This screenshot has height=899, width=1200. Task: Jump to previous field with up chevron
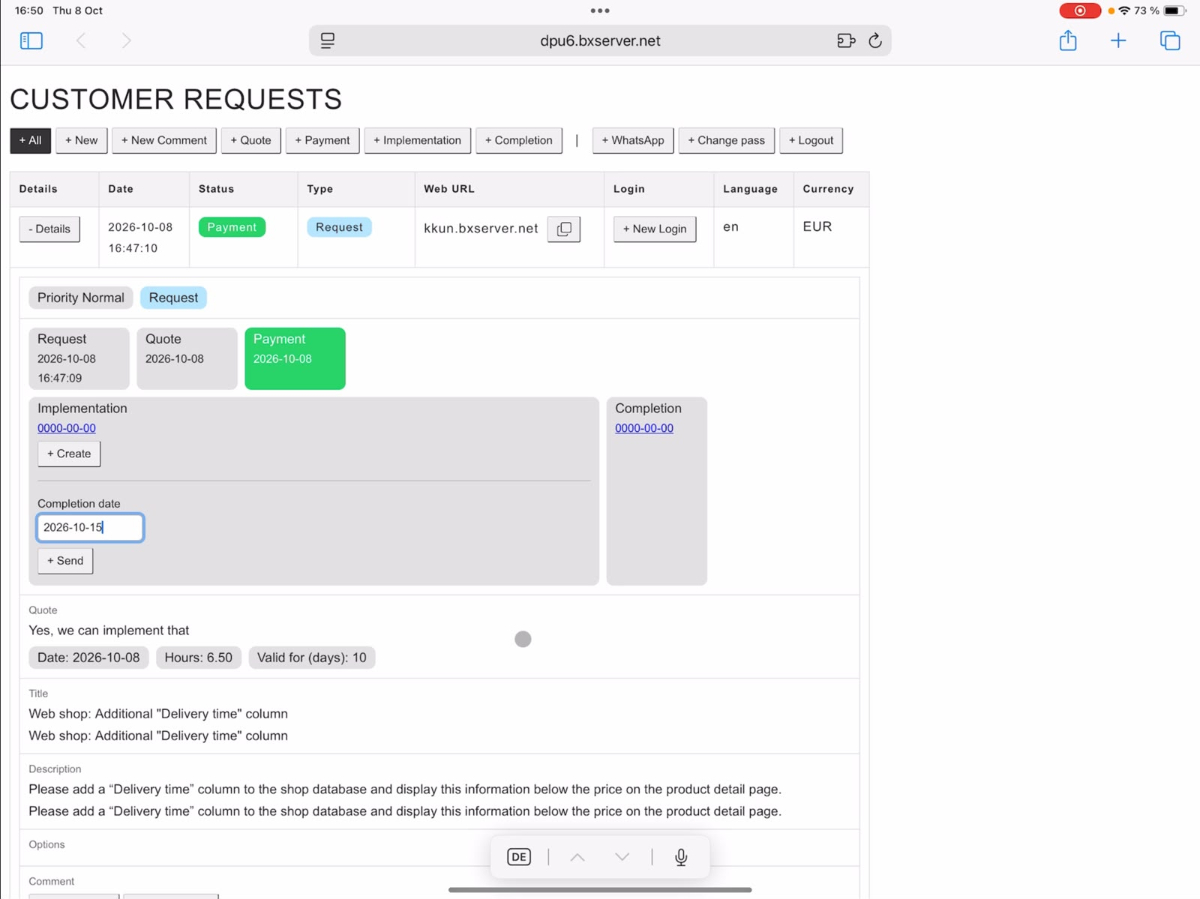(577, 857)
